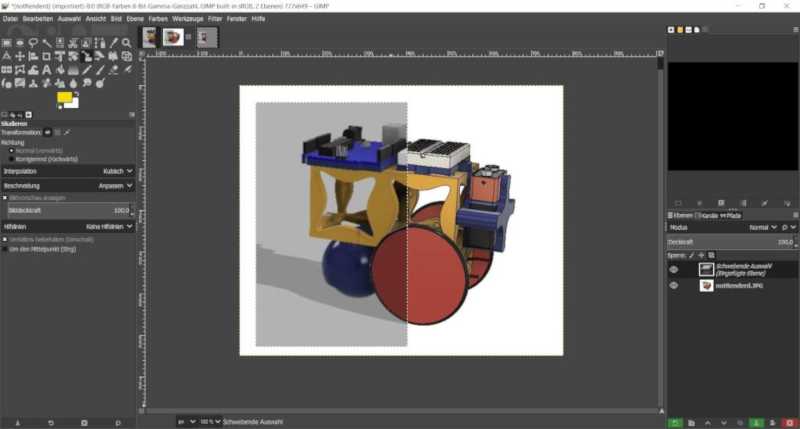Select the Airbrush tool

click(127, 69)
